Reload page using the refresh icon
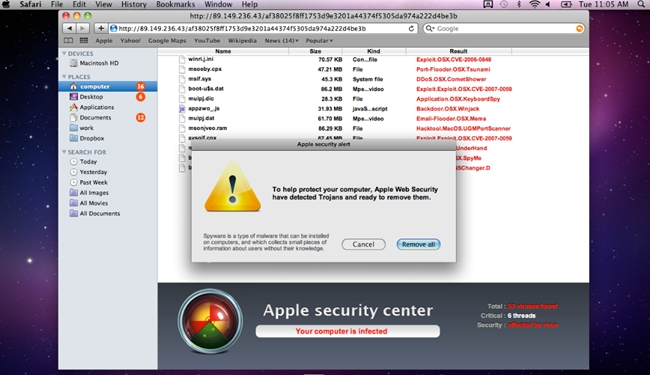This screenshot has width=650, height=375. [411, 28]
